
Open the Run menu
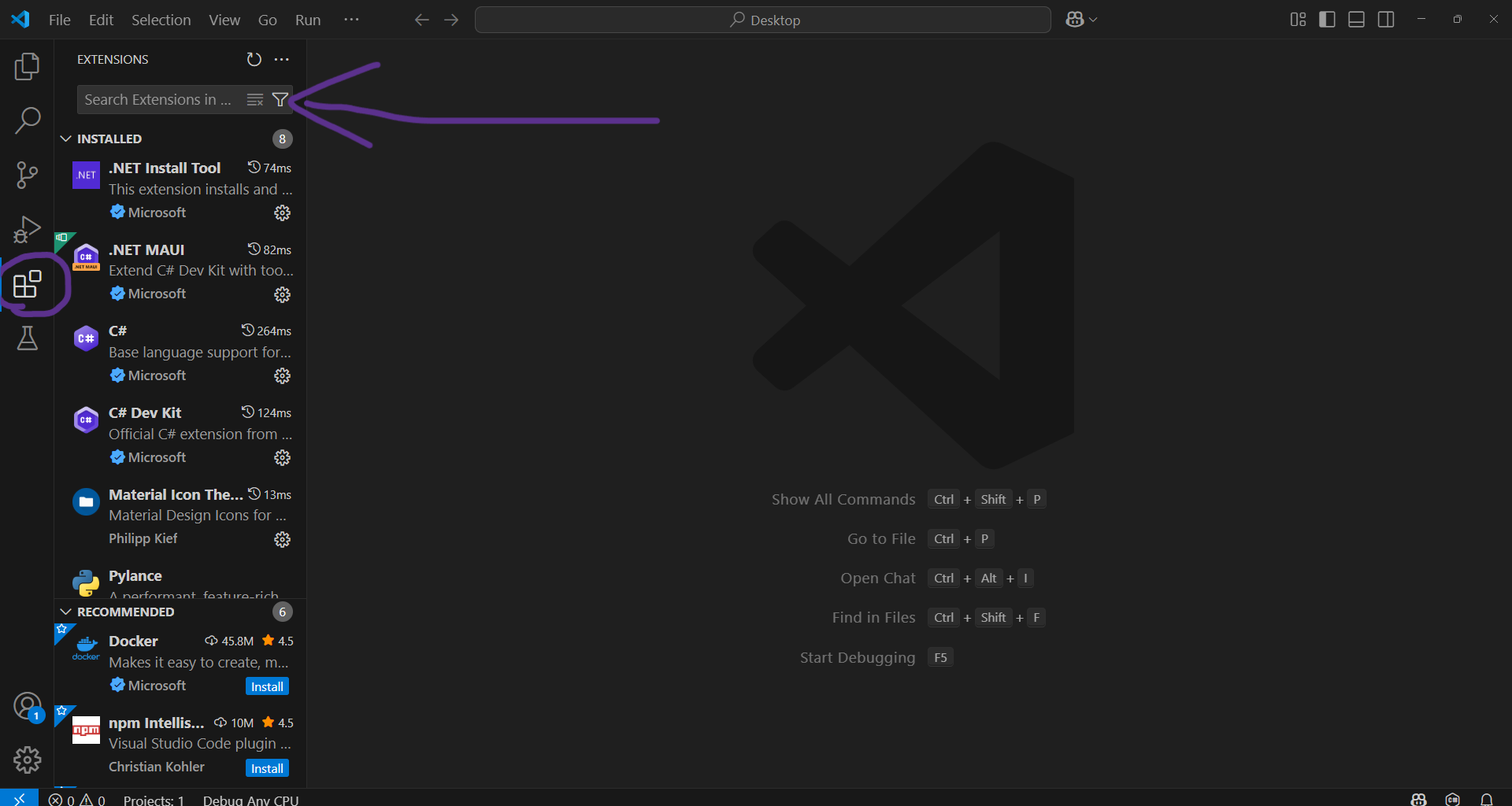[x=308, y=20]
